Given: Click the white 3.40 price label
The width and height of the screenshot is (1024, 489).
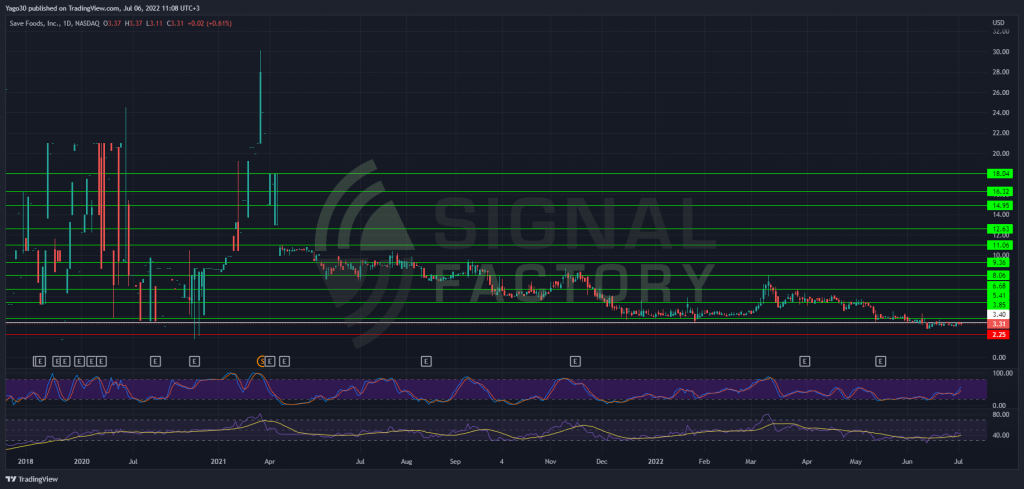Looking at the screenshot, I should pyautogui.click(x=1000, y=315).
